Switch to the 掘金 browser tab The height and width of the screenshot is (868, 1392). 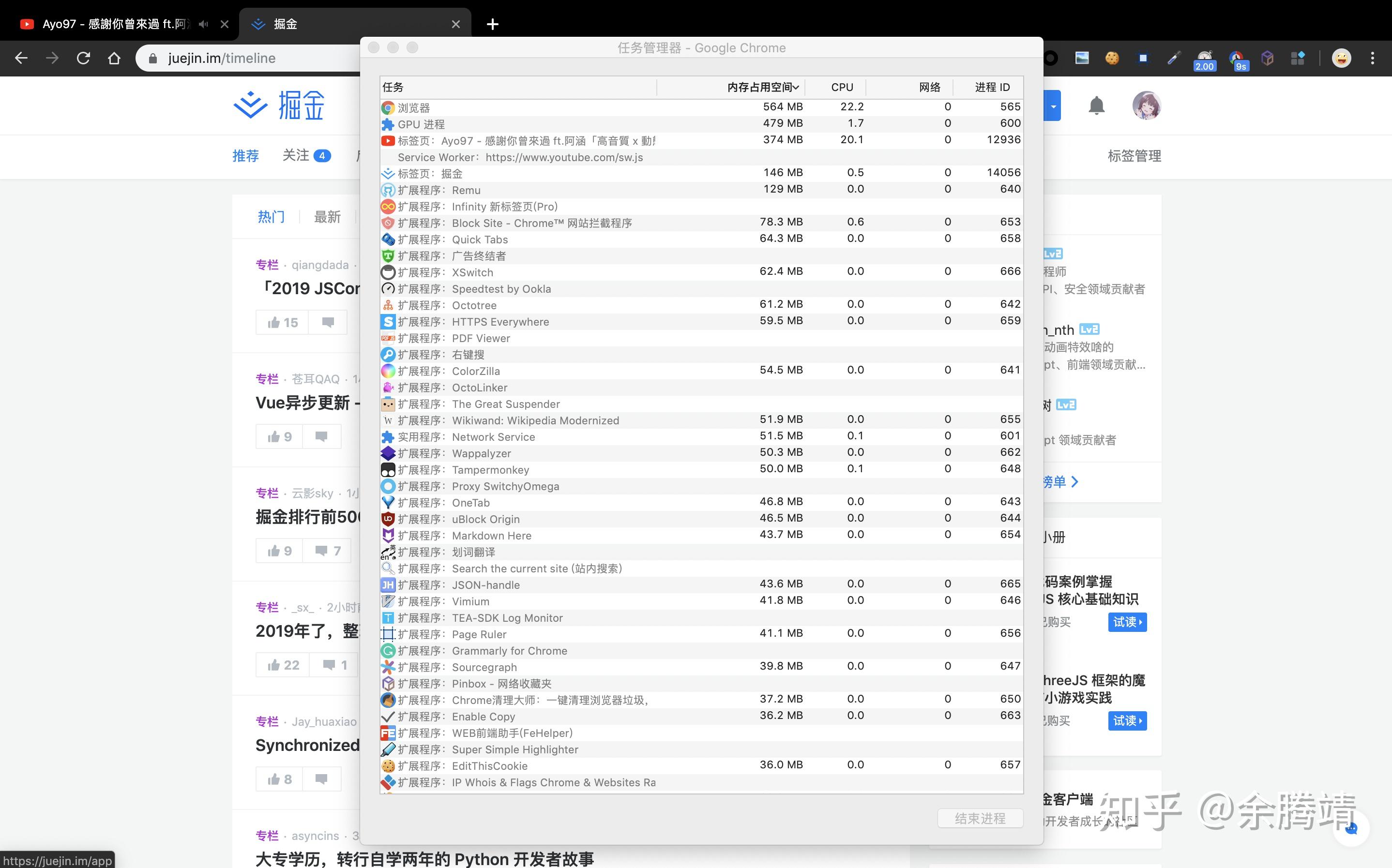354,24
